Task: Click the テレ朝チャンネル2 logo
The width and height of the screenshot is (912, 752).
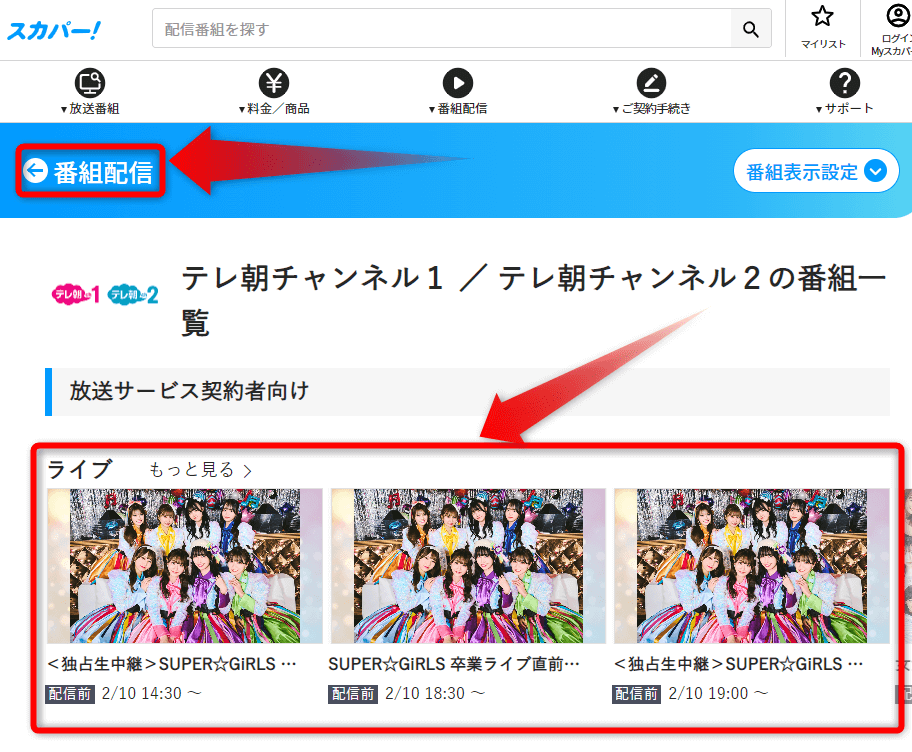Action: [133, 294]
